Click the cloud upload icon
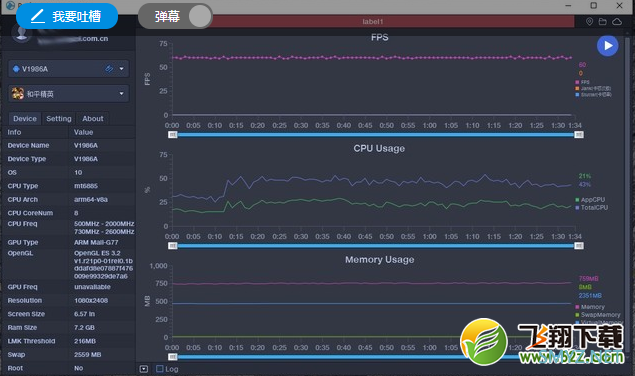 coord(617,21)
